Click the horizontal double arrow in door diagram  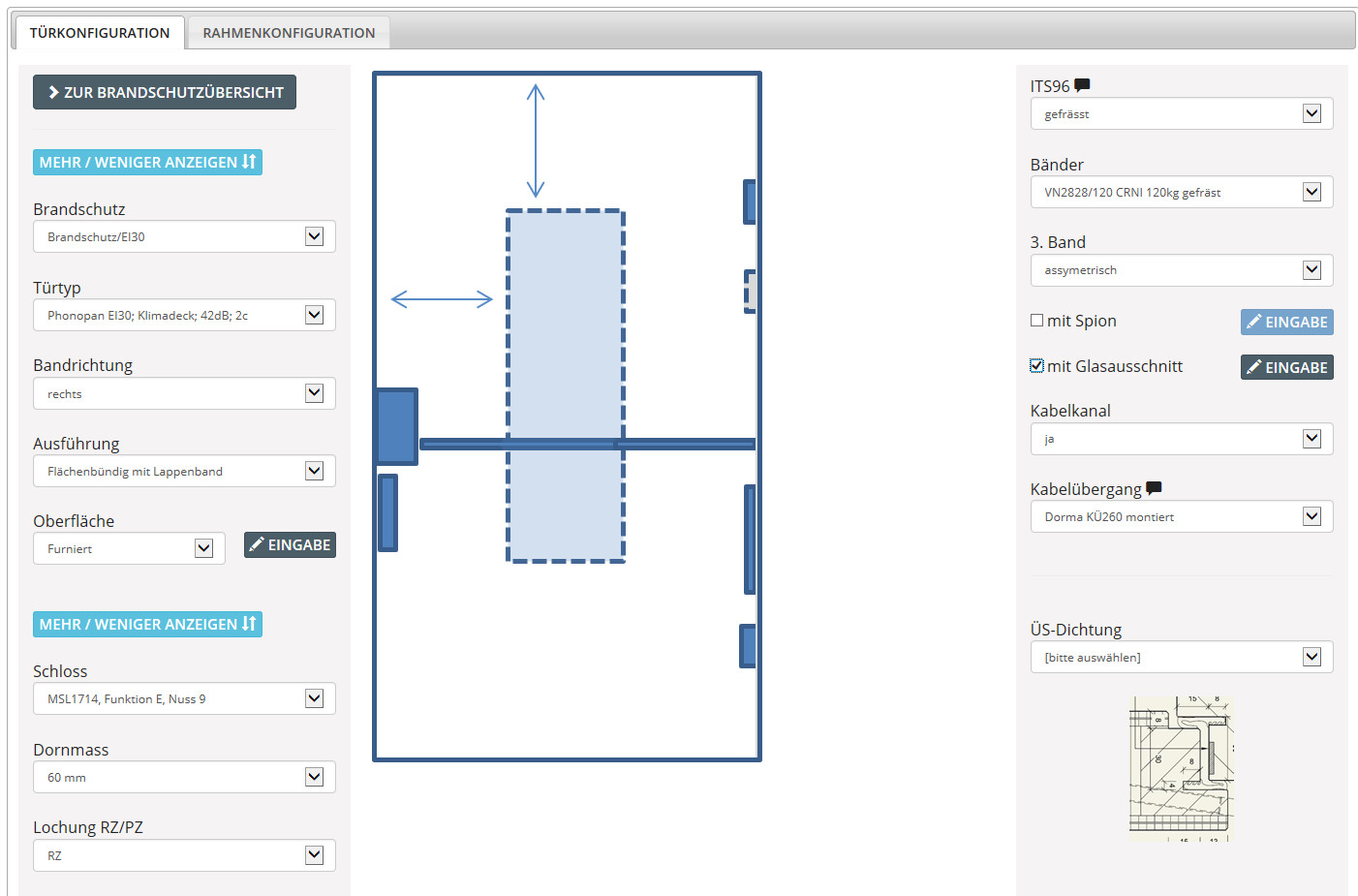tap(442, 299)
